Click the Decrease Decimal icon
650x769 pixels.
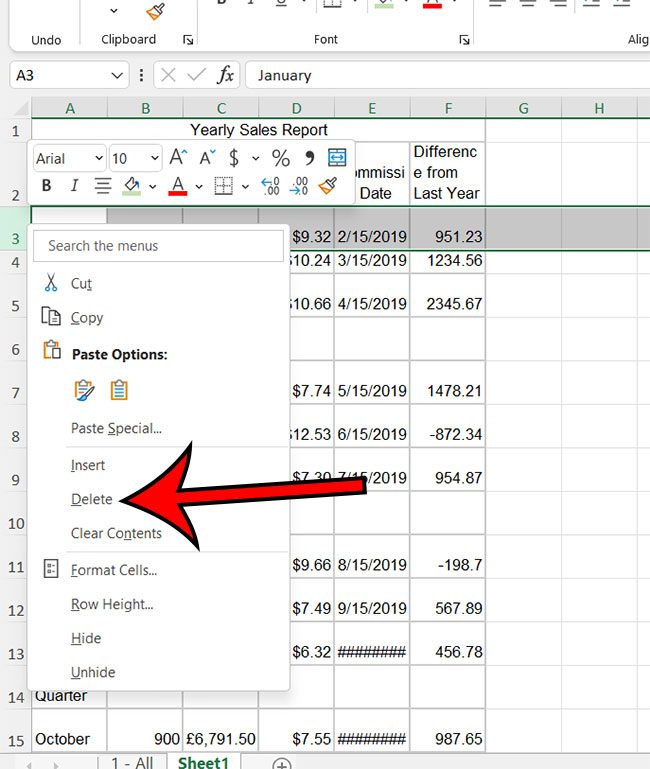pyautogui.click(x=298, y=186)
